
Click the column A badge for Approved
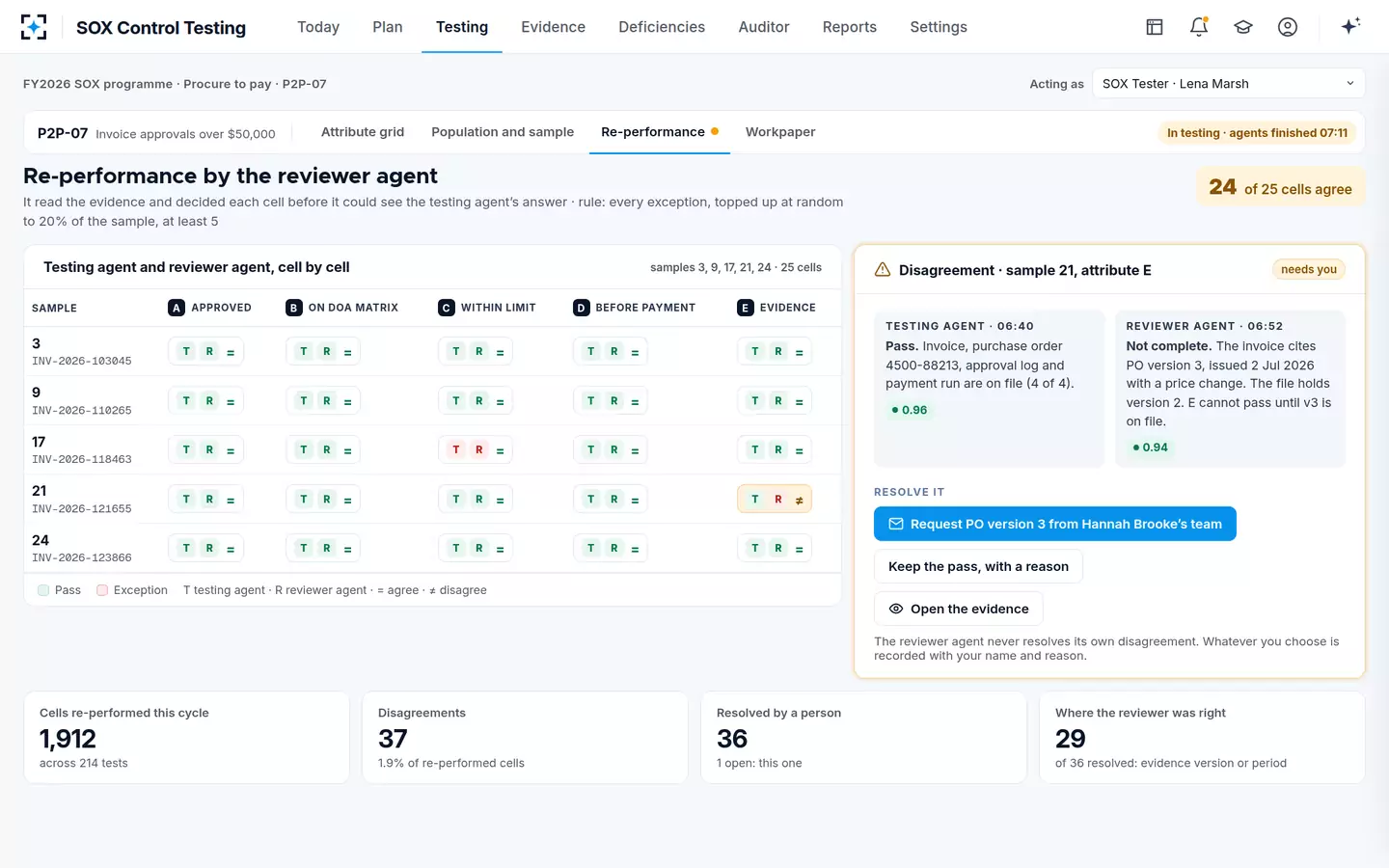tap(176, 308)
